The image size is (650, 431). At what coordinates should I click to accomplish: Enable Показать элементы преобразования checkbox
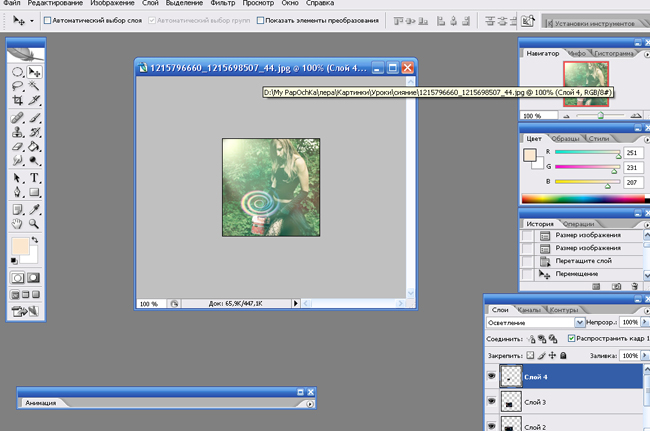point(260,20)
